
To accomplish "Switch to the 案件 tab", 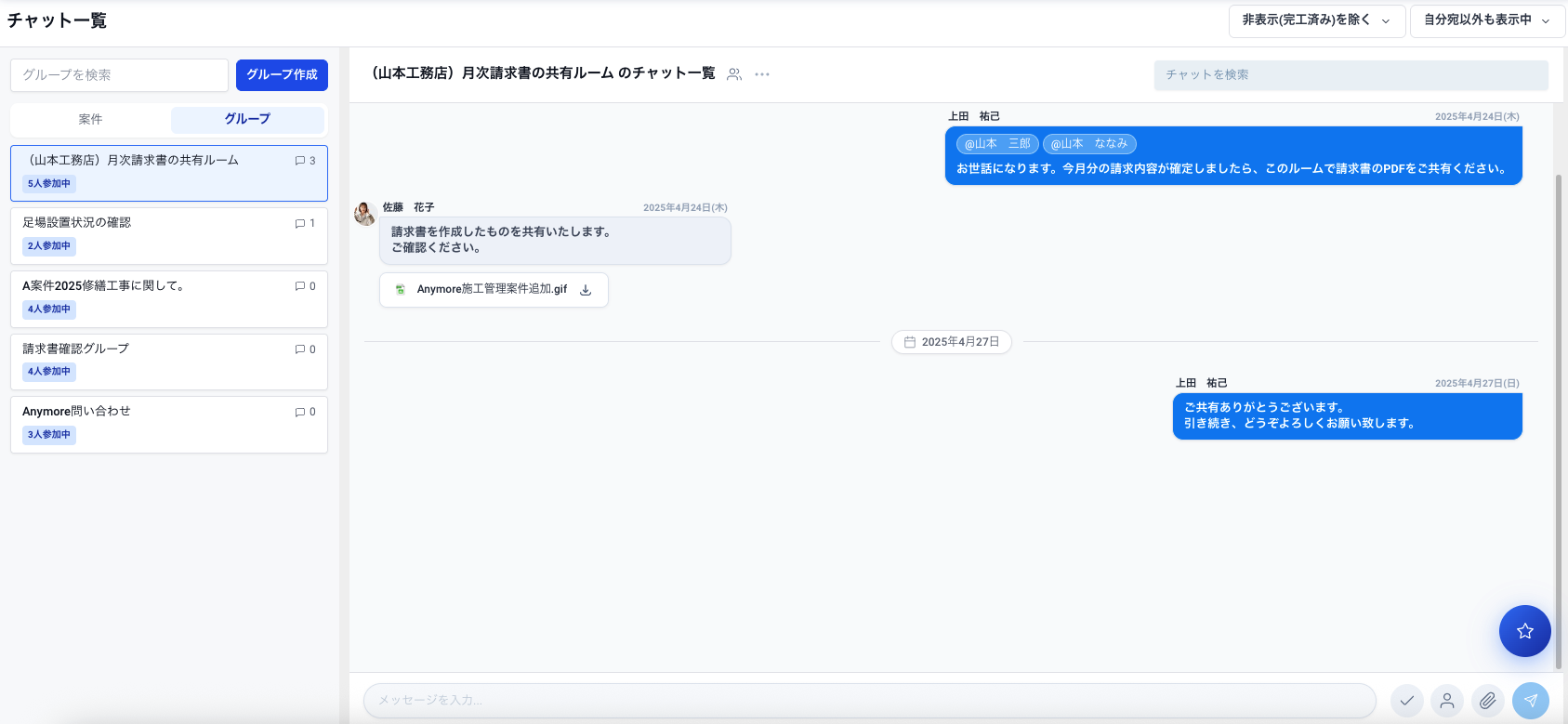I will click(90, 120).
